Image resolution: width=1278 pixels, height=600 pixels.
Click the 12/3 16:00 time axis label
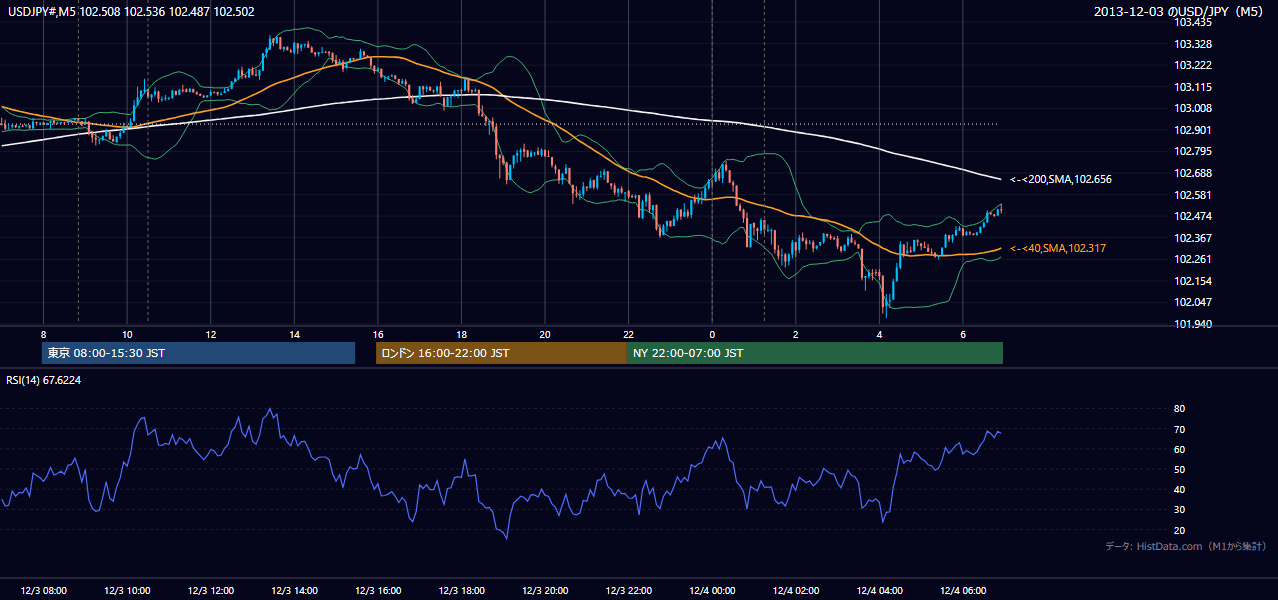(x=378, y=591)
